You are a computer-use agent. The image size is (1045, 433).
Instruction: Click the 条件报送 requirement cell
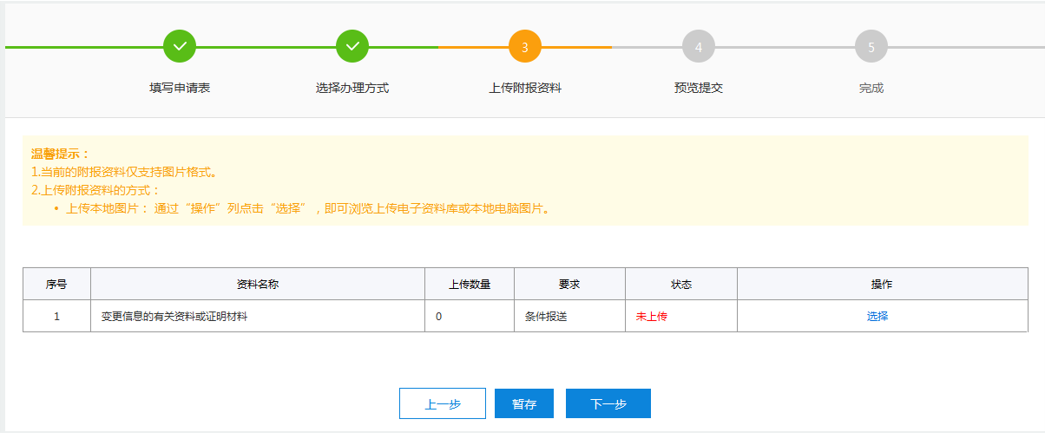tap(570, 316)
